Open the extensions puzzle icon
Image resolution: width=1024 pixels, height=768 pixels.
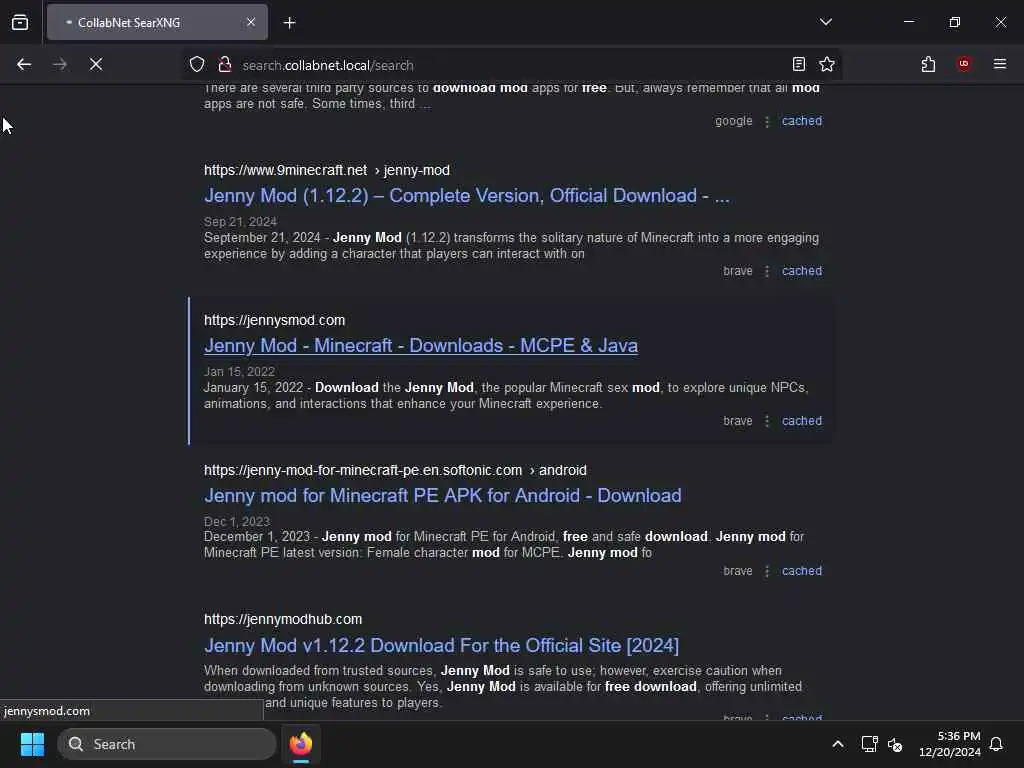[x=928, y=64]
